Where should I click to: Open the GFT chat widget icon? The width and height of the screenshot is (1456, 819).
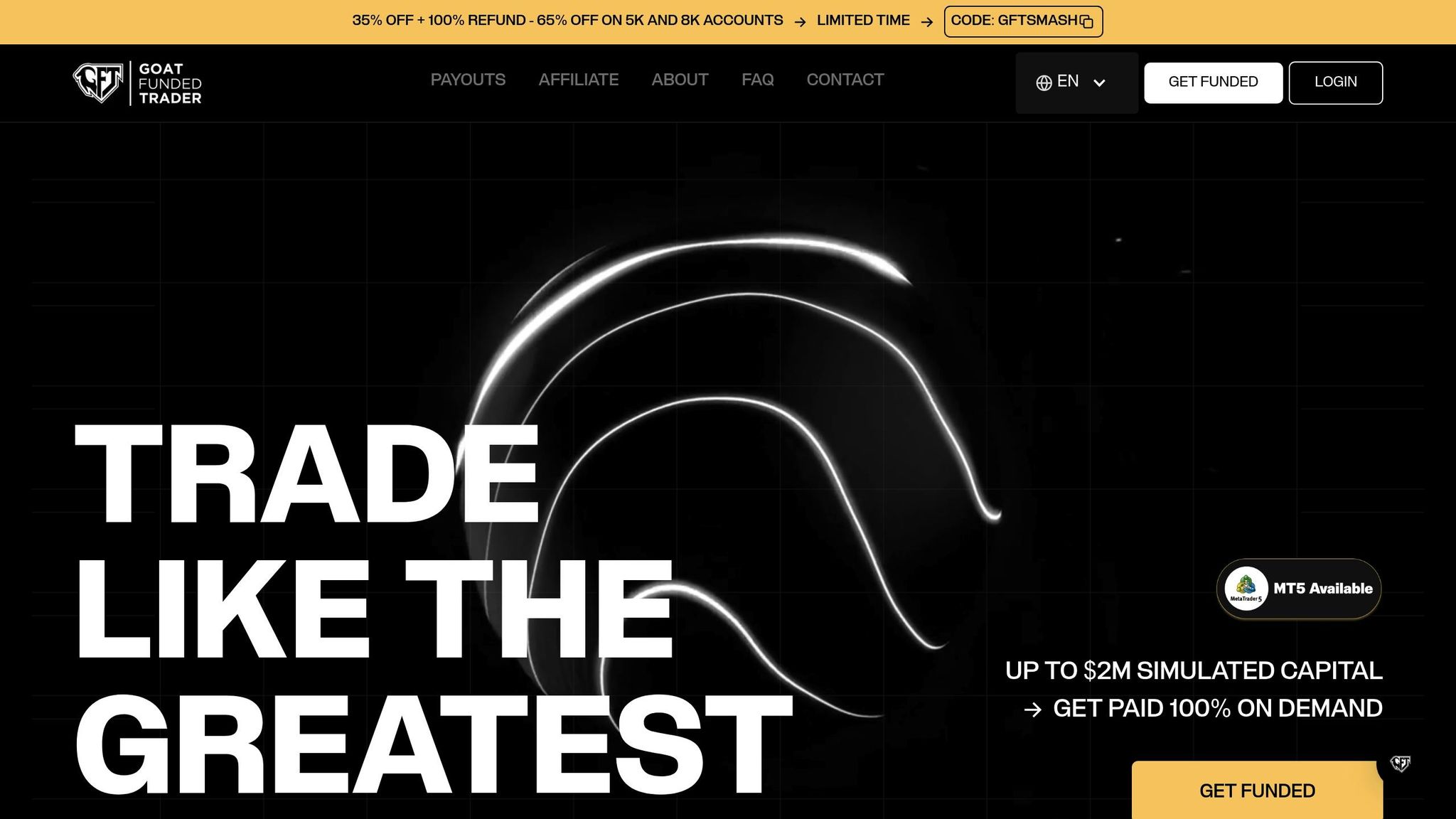(1400, 764)
